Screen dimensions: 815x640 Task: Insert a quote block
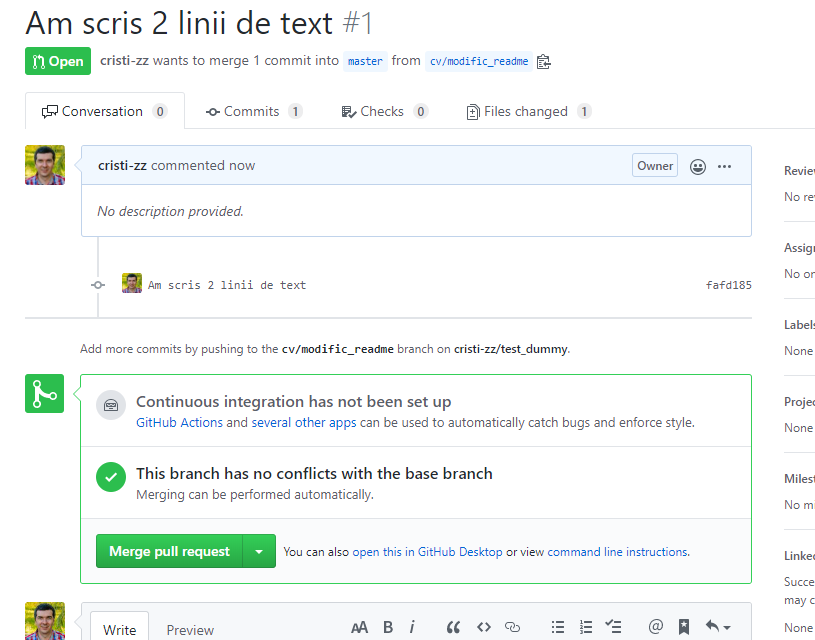[x=453, y=627]
